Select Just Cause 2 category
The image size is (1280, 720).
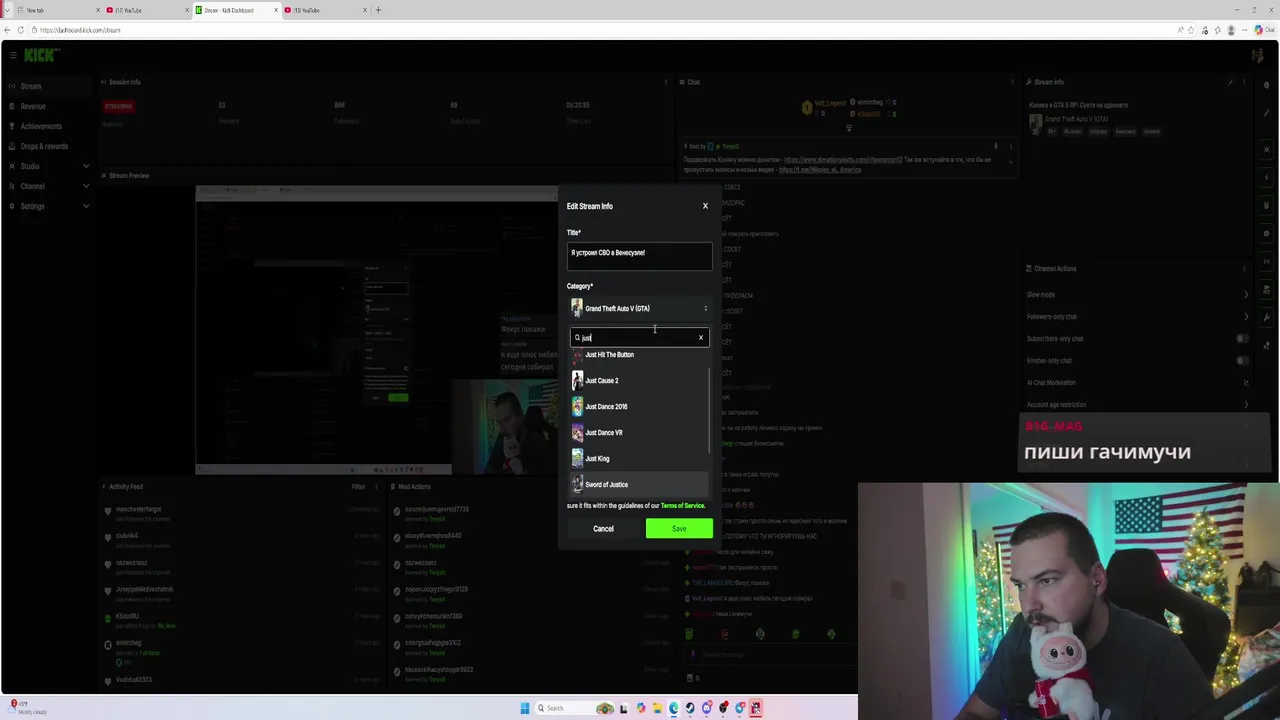(638, 381)
